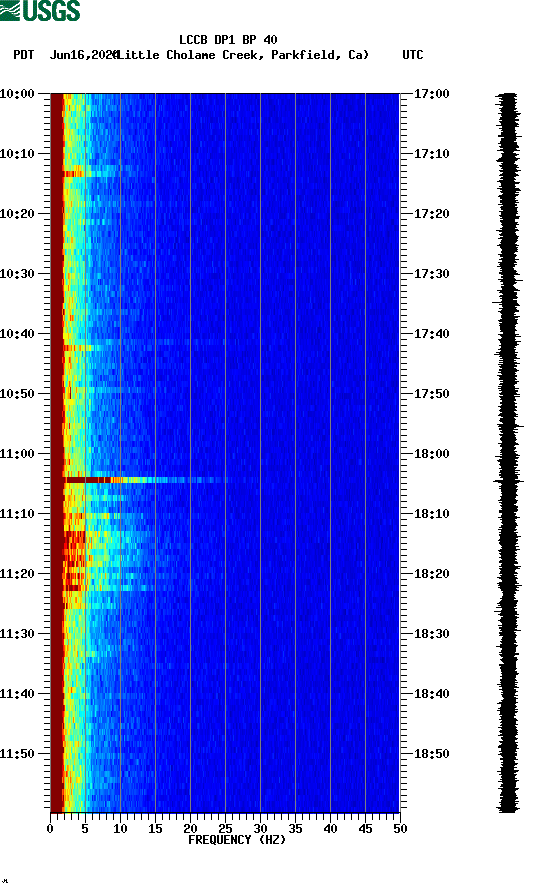Click the 25 Hz frequency tick label
Viewport: 552px width, 892px height.
[x=225, y=829]
